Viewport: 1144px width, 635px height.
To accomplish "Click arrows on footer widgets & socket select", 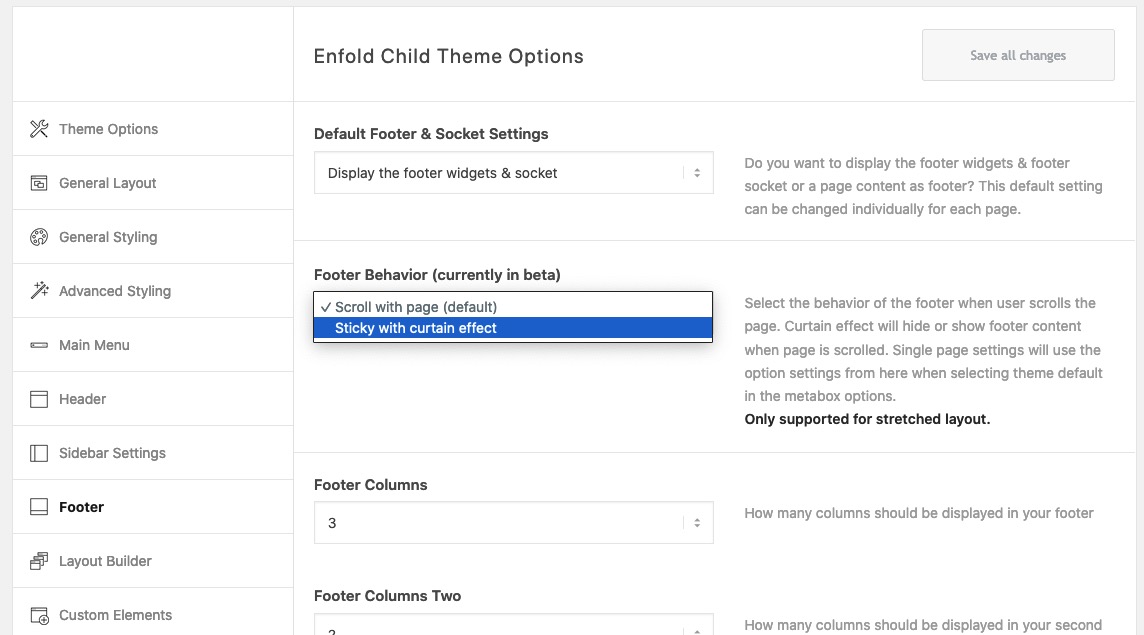I will pos(697,173).
